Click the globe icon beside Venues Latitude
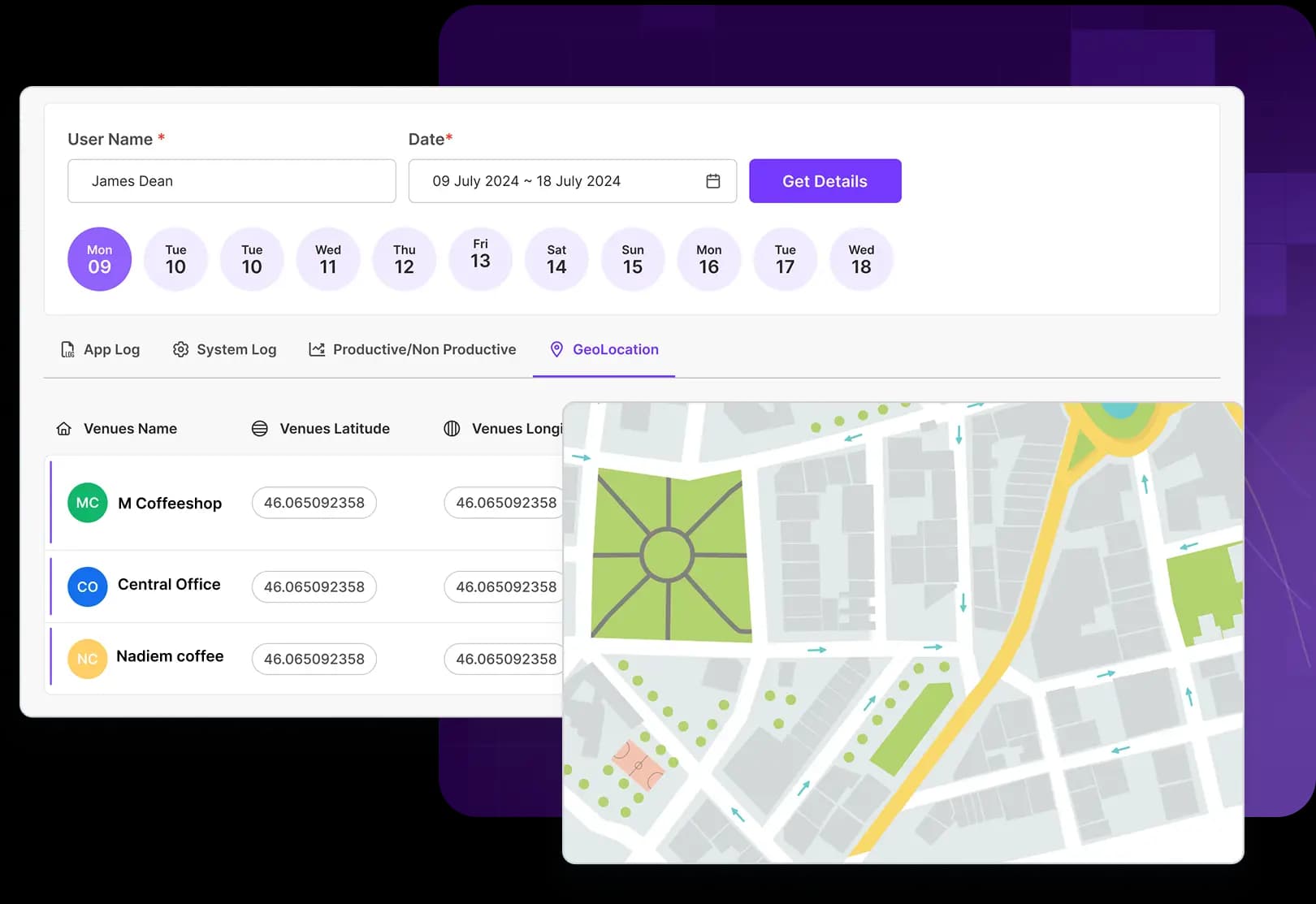The image size is (1316, 904). pos(260,428)
